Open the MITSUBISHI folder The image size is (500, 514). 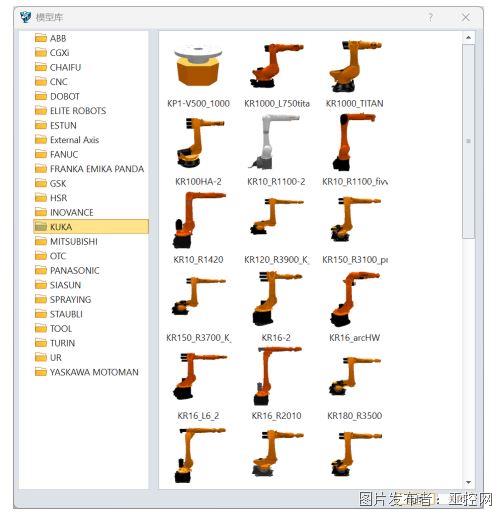pyautogui.click(x=66, y=241)
